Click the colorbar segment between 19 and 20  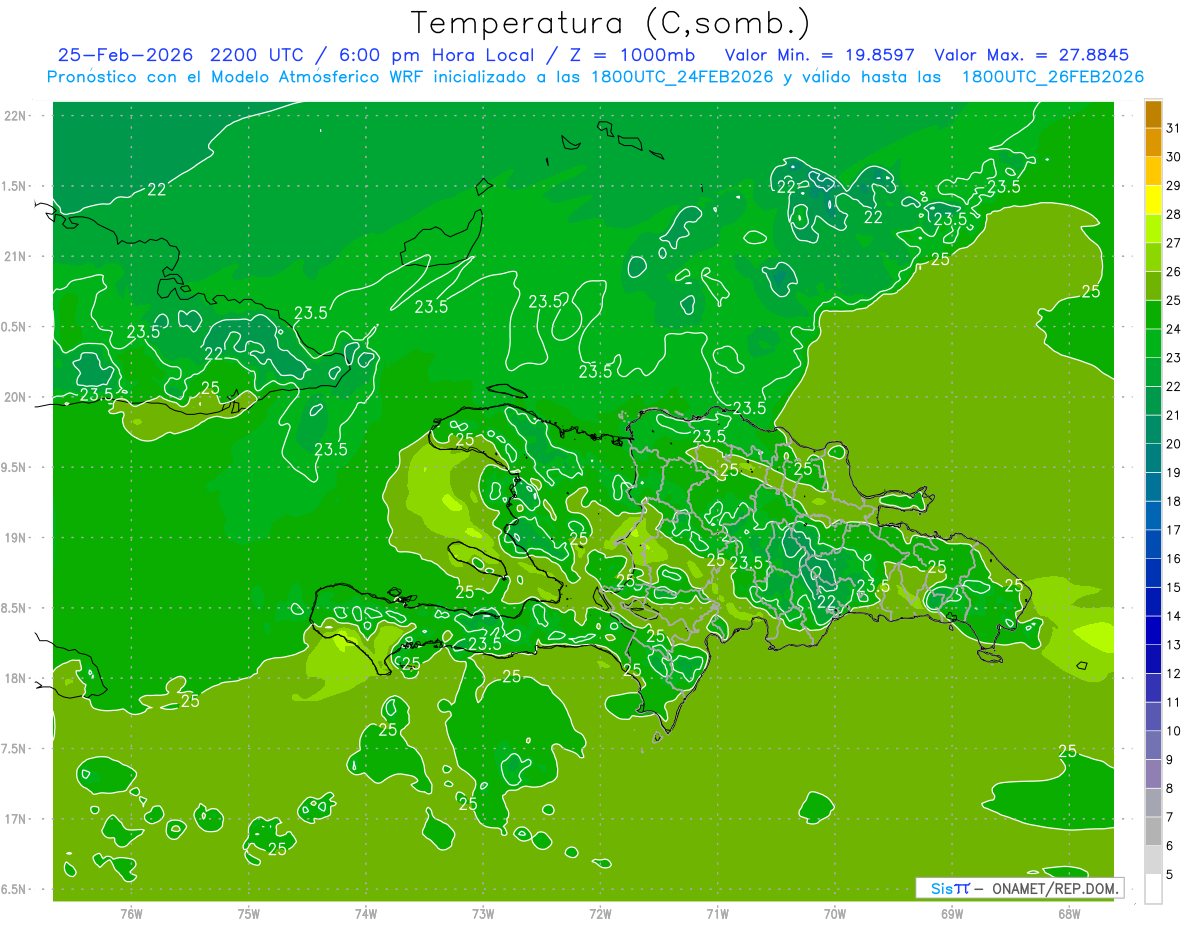pyautogui.click(x=1153, y=458)
